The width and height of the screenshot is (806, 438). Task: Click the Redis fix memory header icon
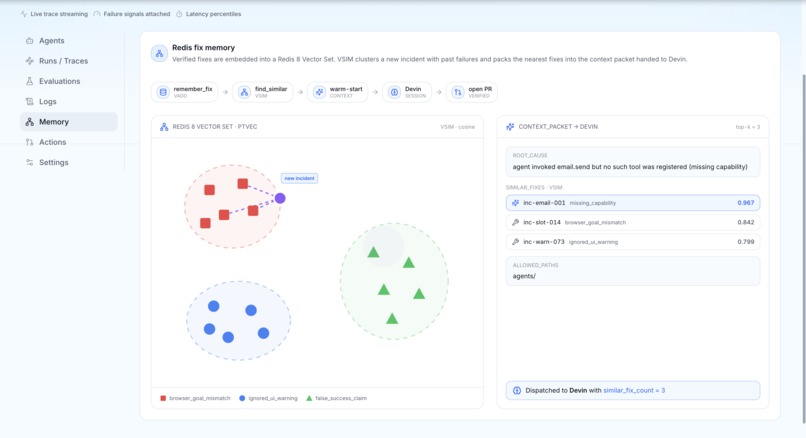[x=159, y=53]
